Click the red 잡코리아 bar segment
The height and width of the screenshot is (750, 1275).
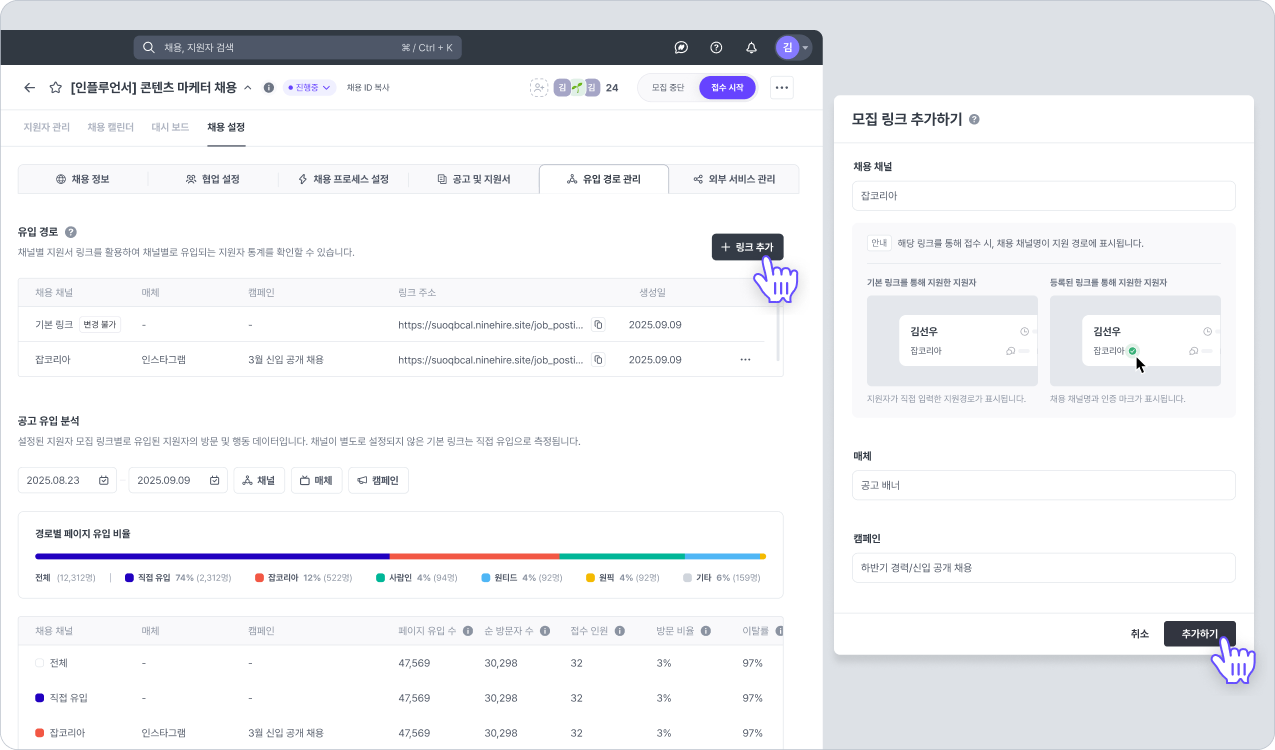[474, 556]
